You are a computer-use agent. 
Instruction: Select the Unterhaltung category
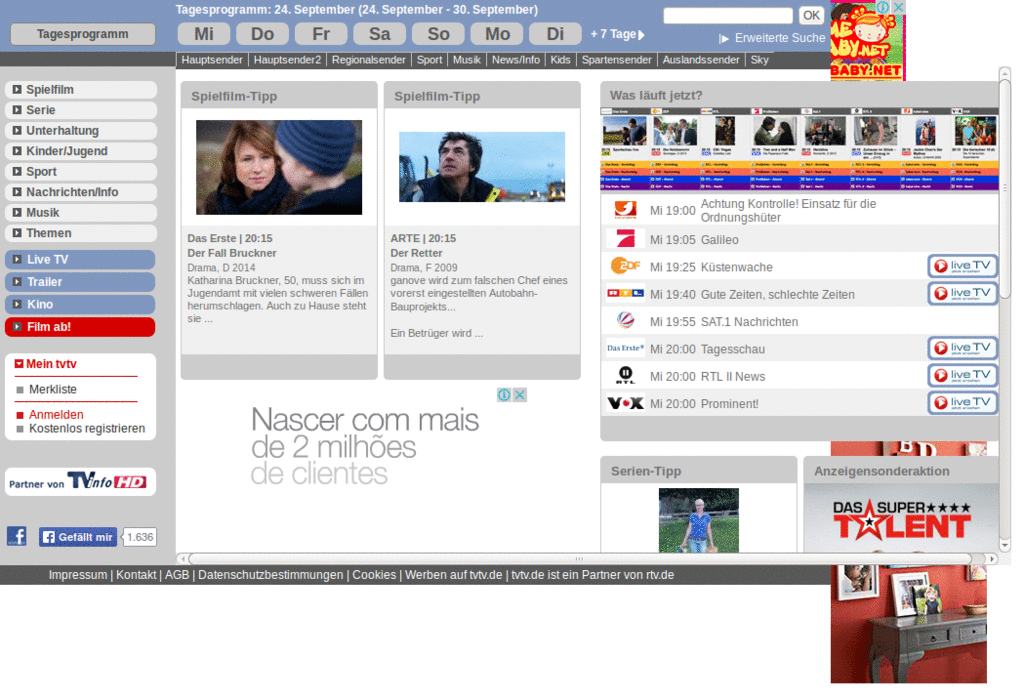coord(80,131)
